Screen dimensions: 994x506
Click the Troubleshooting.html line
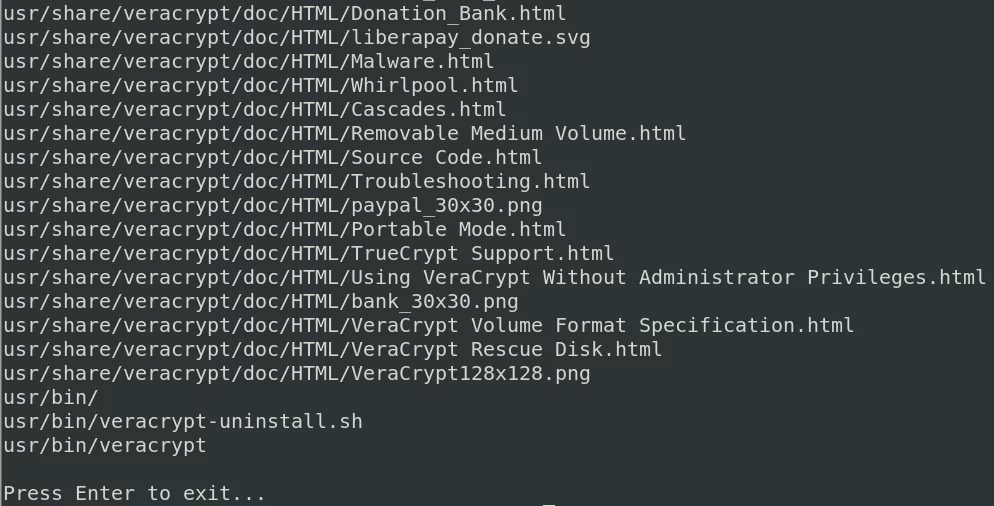[297, 182]
